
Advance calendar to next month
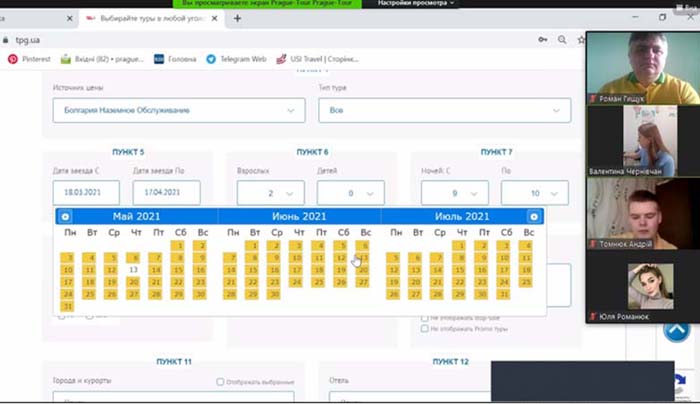533,217
